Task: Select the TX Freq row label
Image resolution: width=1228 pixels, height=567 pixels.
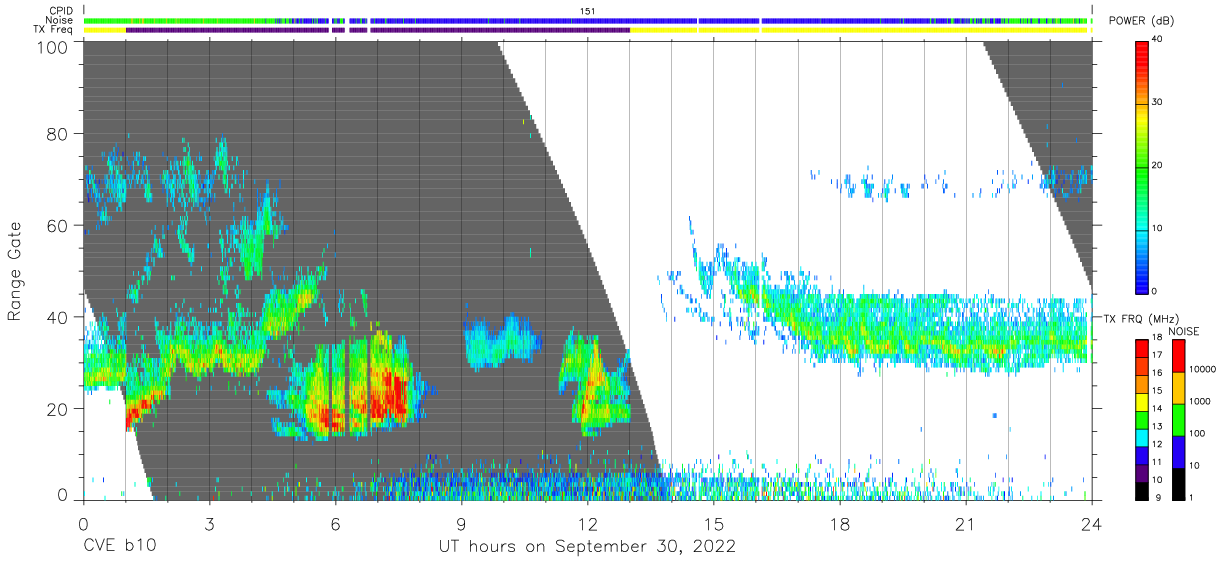Action: pyautogui.click(x=55, y=30)
